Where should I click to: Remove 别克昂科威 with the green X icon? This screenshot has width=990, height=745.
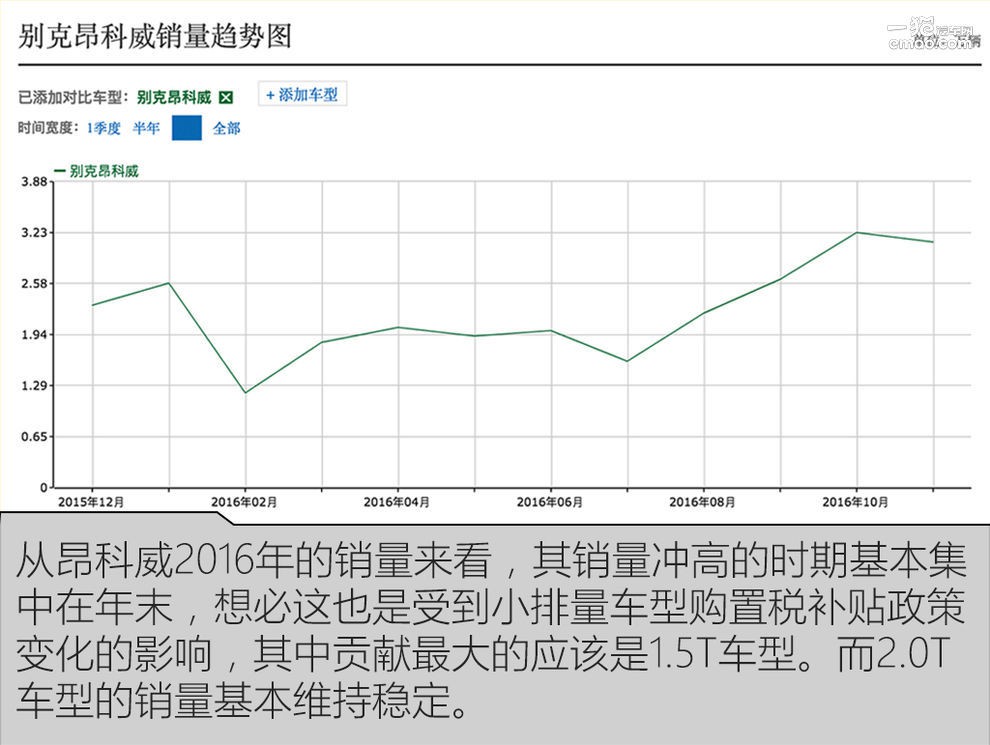coord(225,97)
